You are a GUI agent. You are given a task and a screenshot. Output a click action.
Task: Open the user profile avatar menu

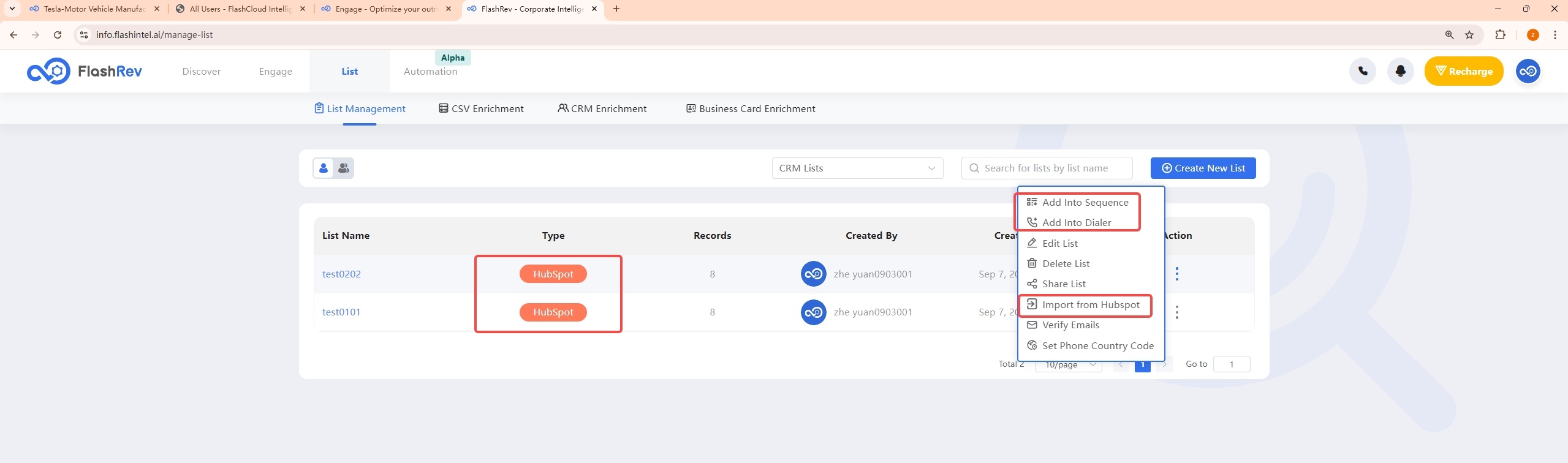point(1528,71)
